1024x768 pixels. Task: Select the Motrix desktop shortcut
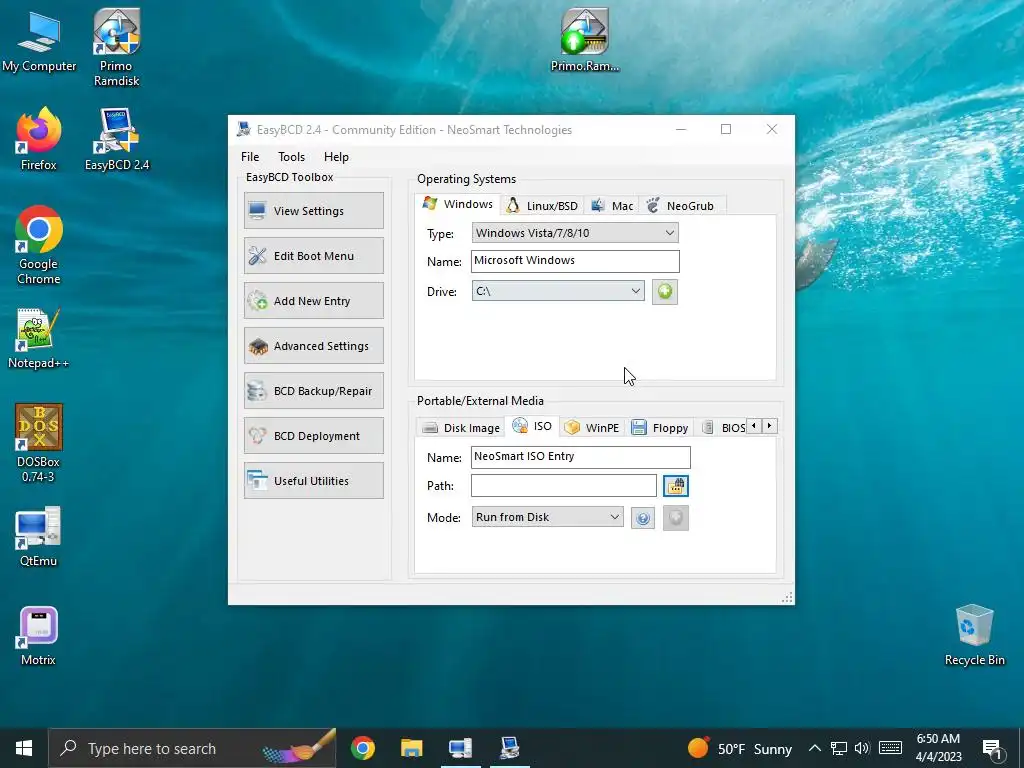pos(39,636)
